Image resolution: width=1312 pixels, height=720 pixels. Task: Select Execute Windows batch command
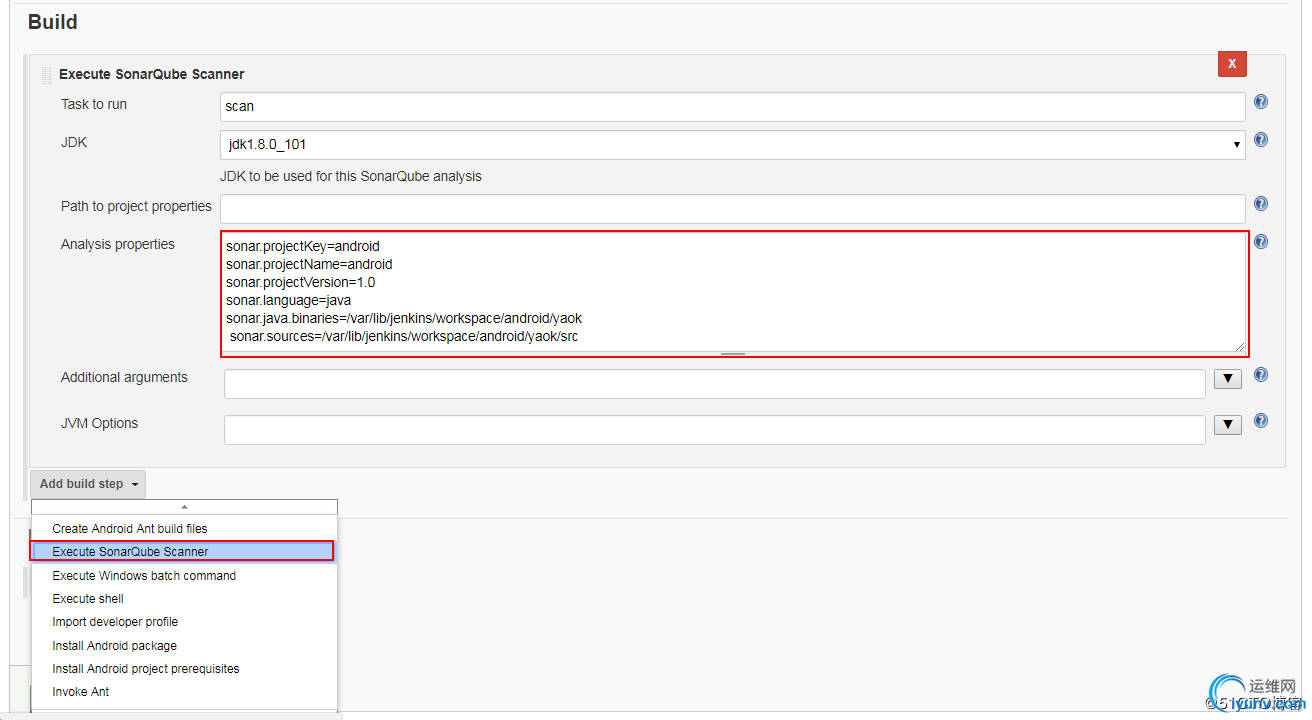pos(184,576)
